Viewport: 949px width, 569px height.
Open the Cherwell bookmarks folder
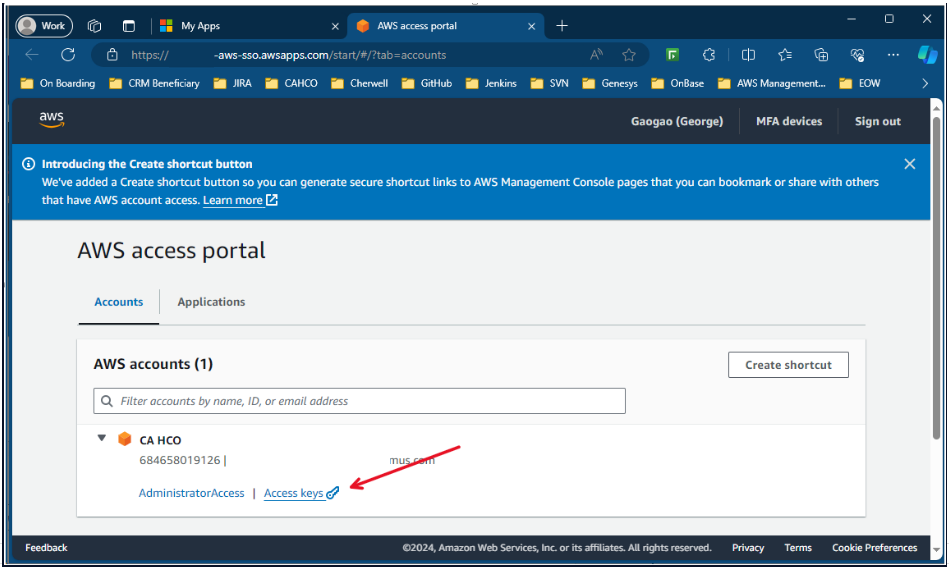coord(360,84)
